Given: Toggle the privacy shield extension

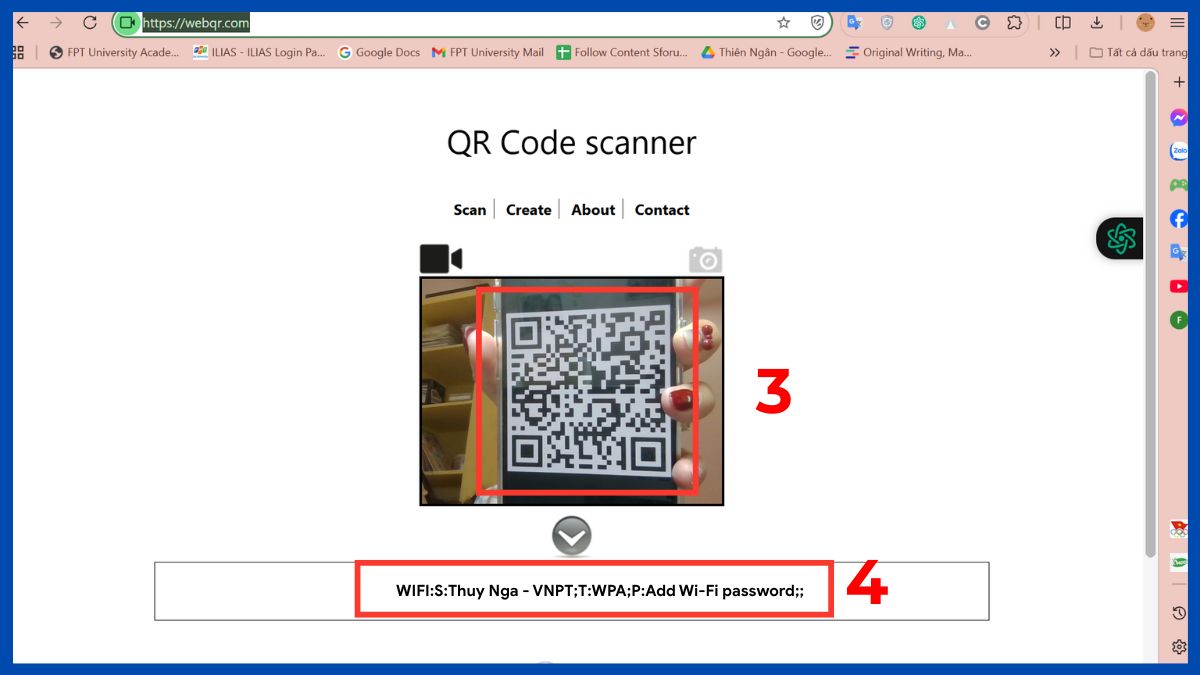Looking at the screenshot, I should pos(818,22).
